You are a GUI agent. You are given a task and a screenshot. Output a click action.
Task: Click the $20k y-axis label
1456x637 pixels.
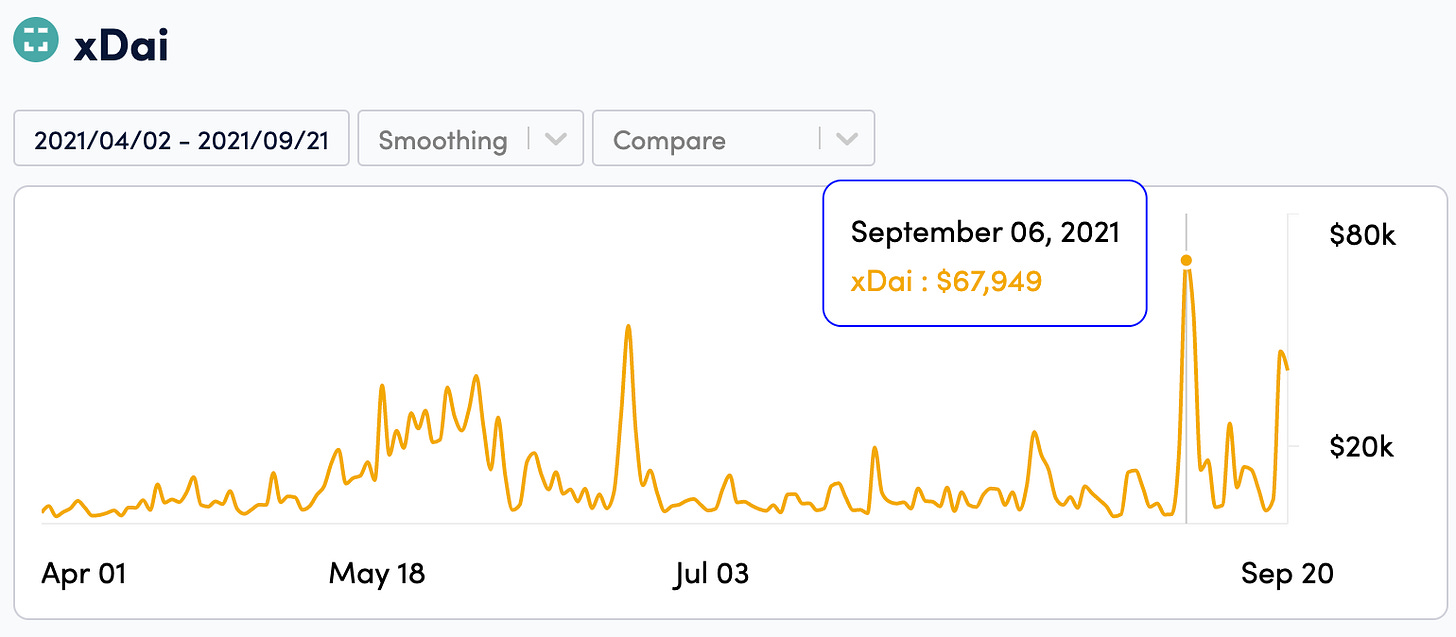click(1362, 446)
